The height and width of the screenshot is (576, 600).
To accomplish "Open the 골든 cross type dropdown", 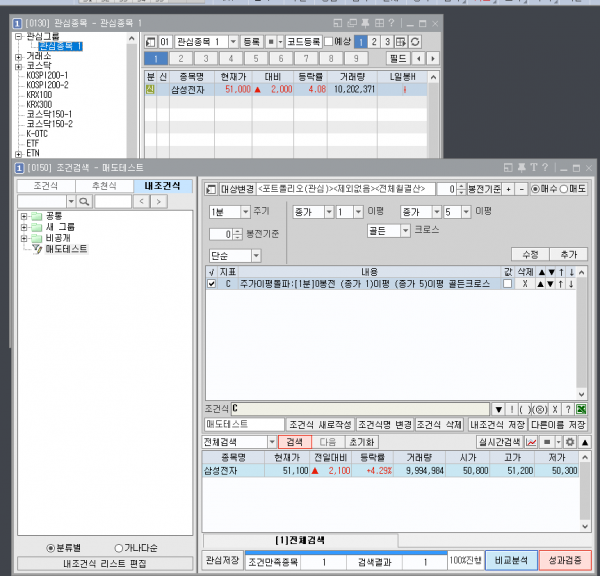I will pyautogui.click(x=405, y=231).
